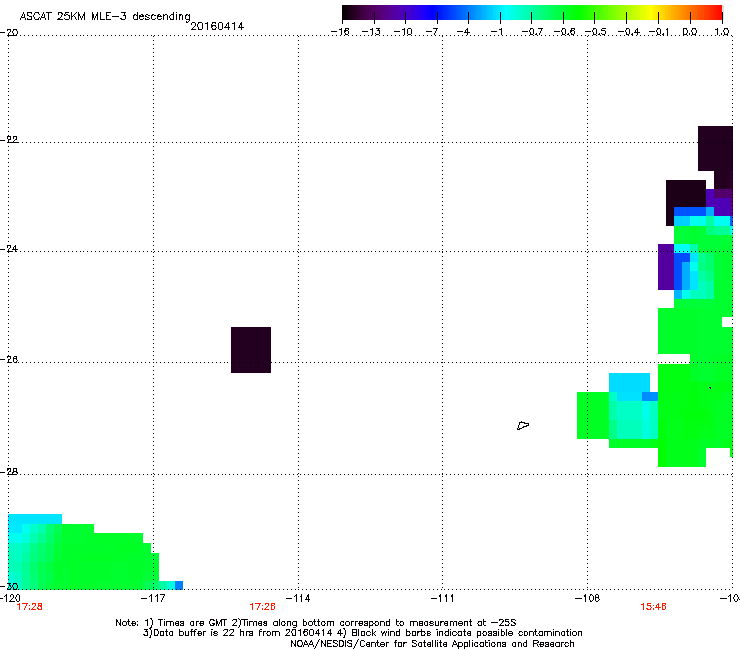Click the -16 color scale label

click(x=340, y=32)
